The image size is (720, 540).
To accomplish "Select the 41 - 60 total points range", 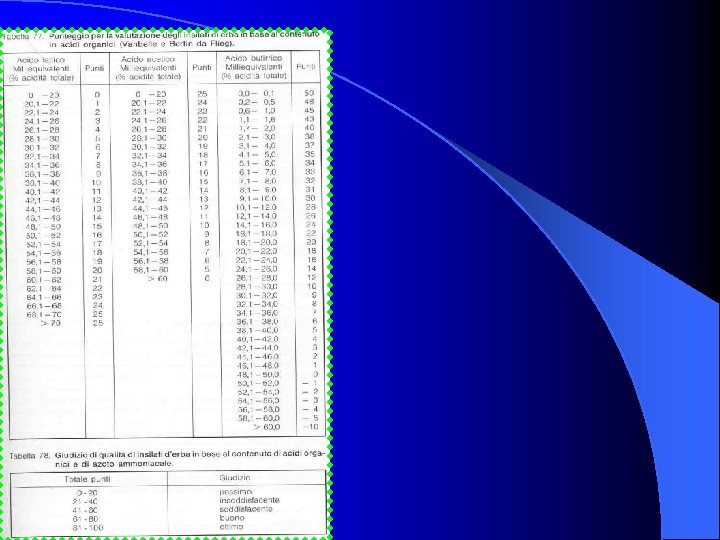I will coord(85,510).
